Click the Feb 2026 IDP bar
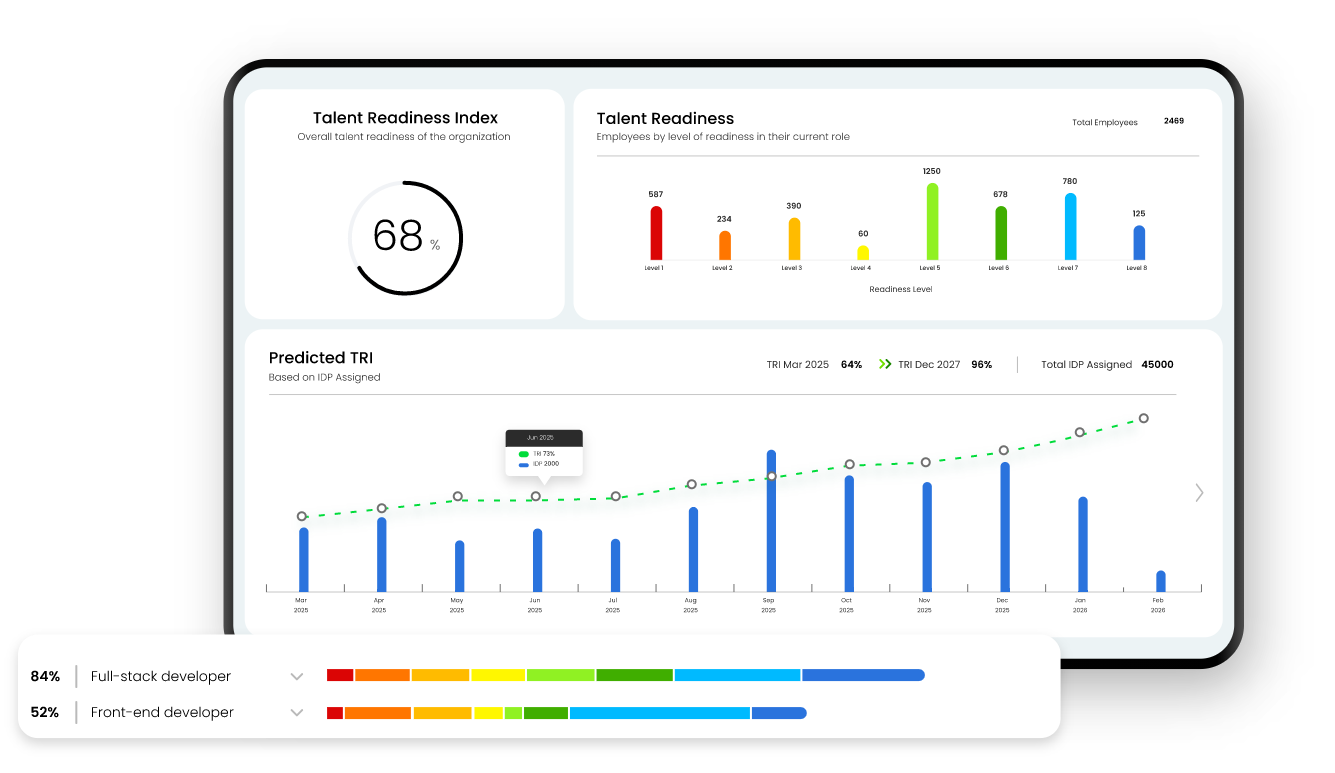Viewport: 1335px width, 773px height. tap(1161, 581)
